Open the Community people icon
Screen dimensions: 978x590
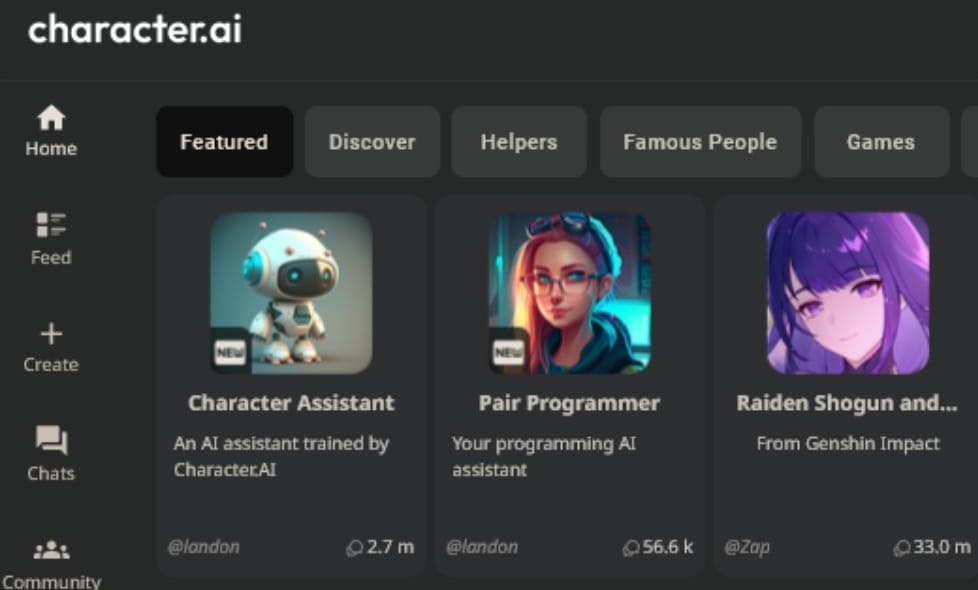(51, 550)
